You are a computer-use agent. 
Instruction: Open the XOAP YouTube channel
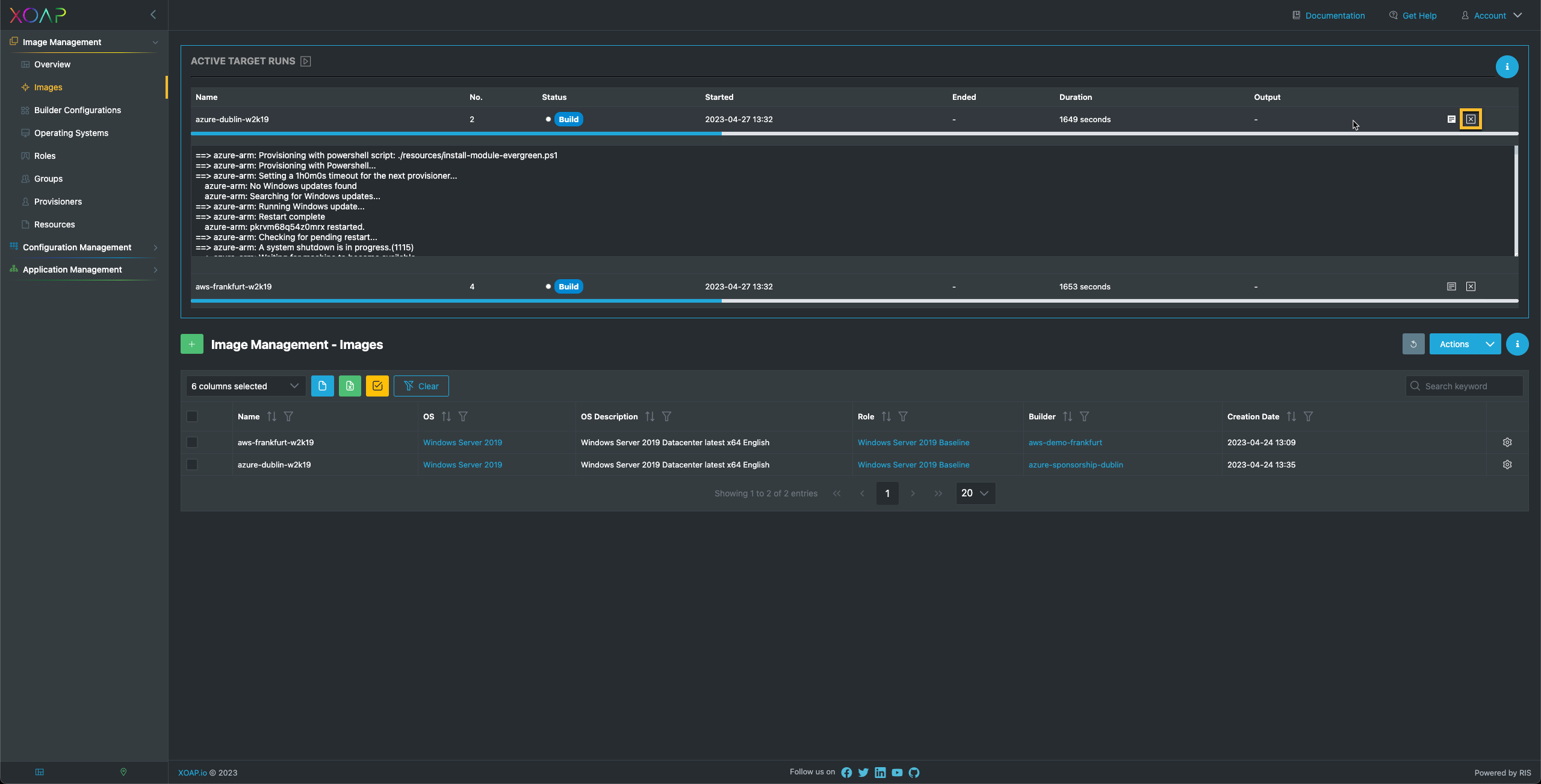[897, 773]
